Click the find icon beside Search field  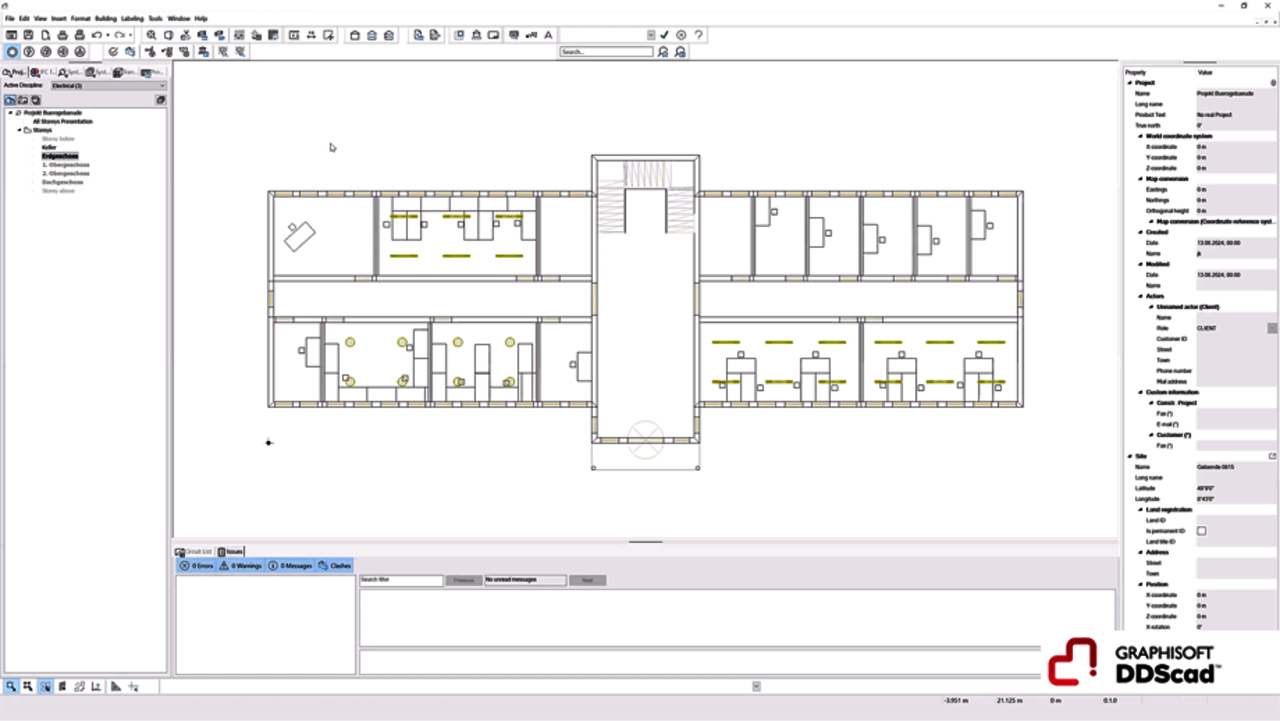click(x=663, y=51)
